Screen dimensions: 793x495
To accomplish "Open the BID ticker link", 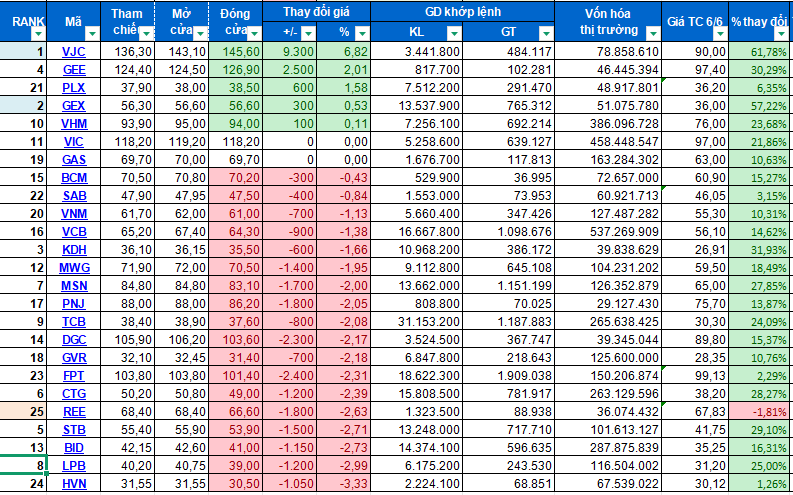I will [73, 448].
